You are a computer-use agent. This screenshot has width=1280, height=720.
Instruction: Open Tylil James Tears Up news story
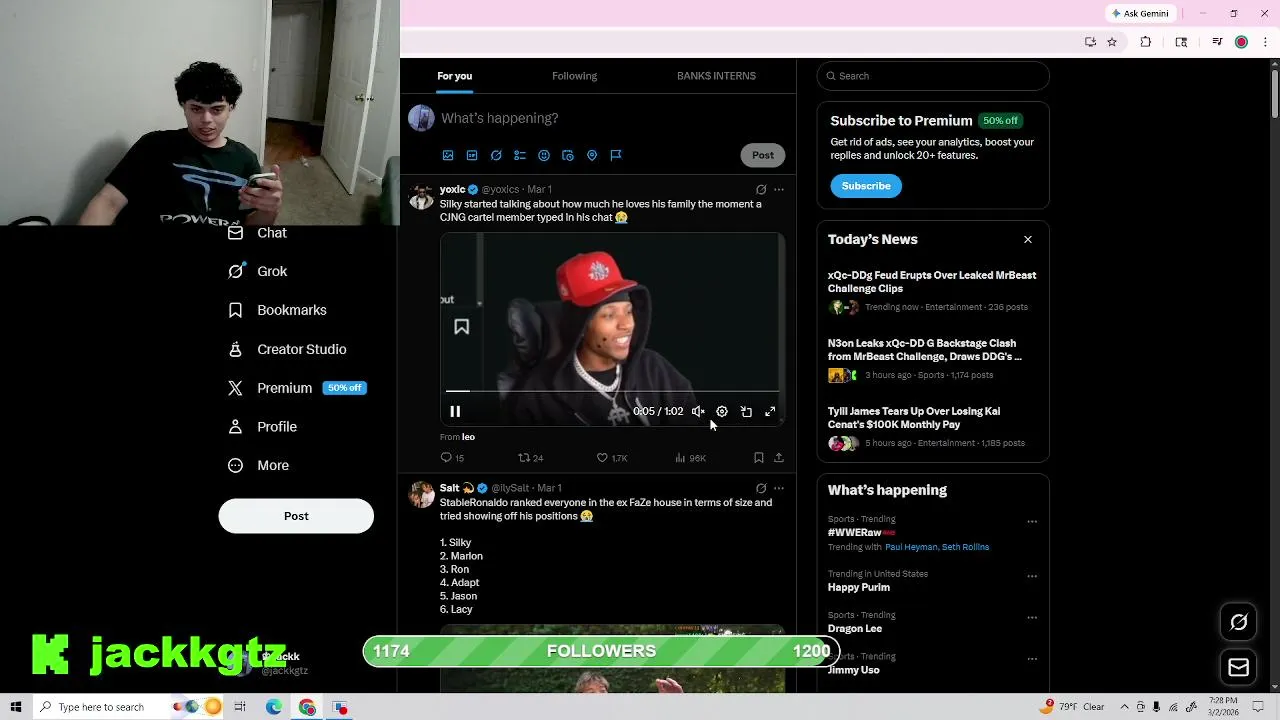point(932,426)
